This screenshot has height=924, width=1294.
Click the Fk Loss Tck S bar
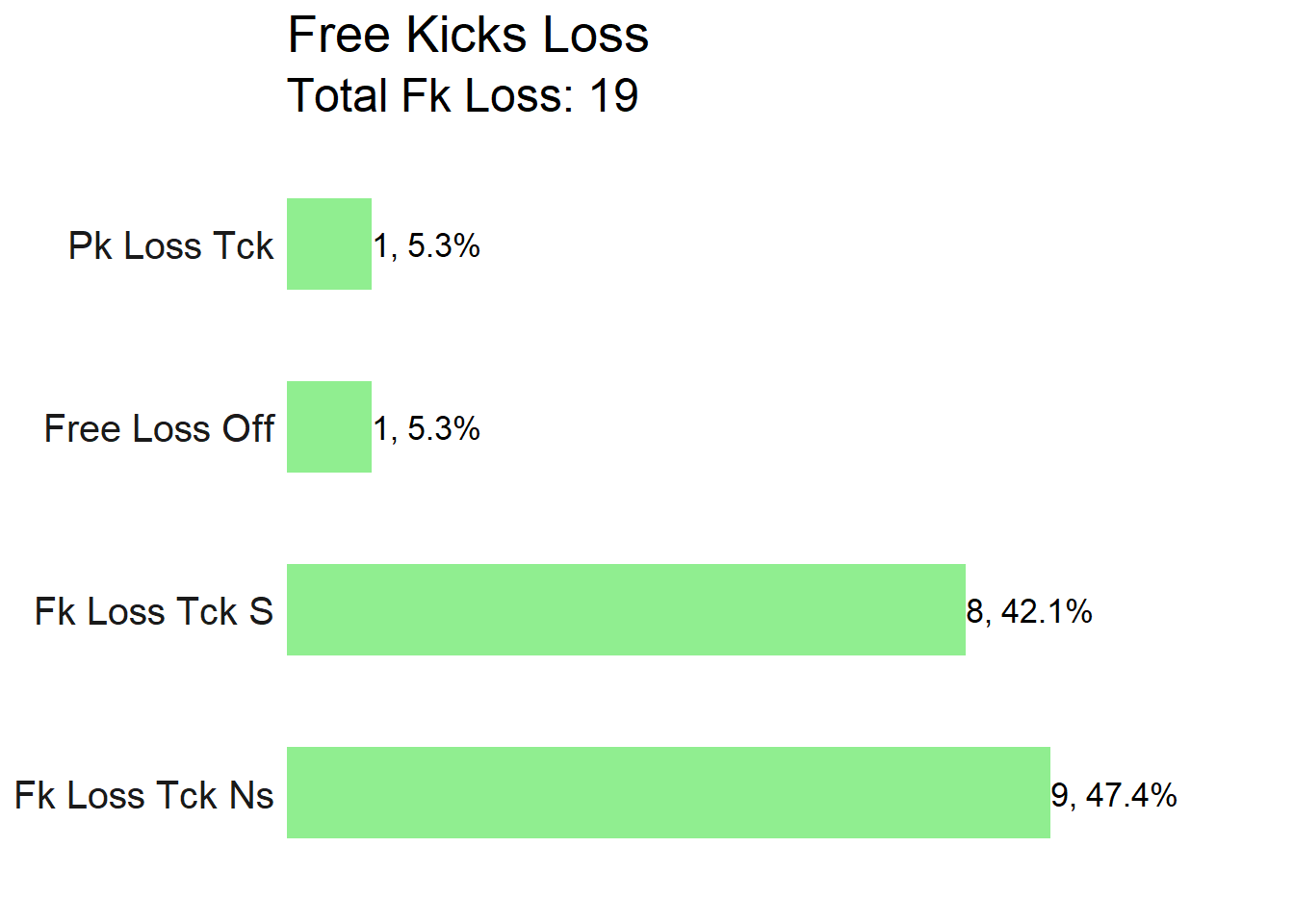click(x=626, y=609)
